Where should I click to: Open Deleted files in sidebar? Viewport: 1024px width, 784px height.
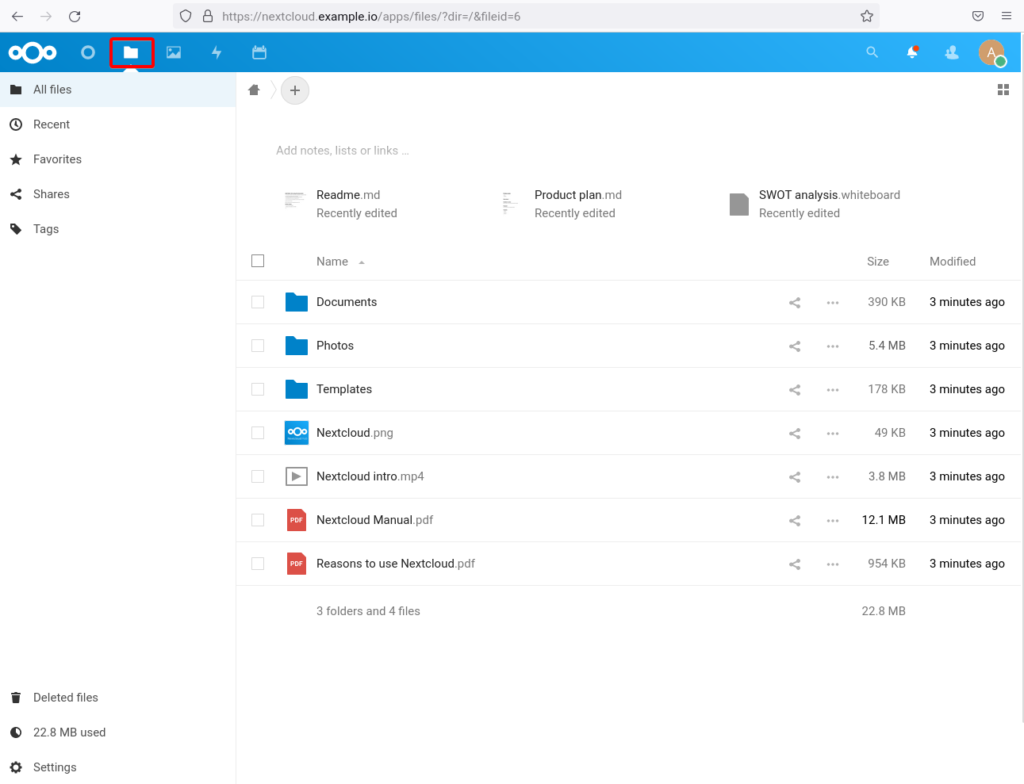pos(67,697)
